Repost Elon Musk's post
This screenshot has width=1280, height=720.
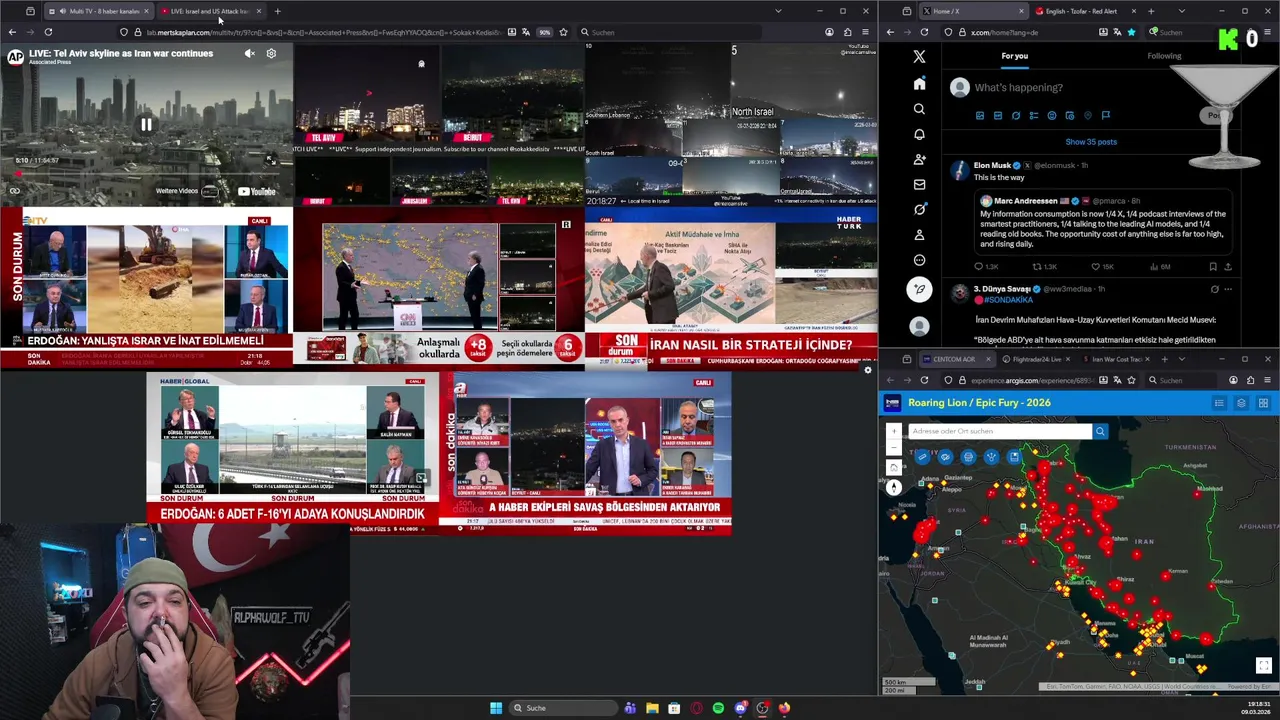point(1037,267)
